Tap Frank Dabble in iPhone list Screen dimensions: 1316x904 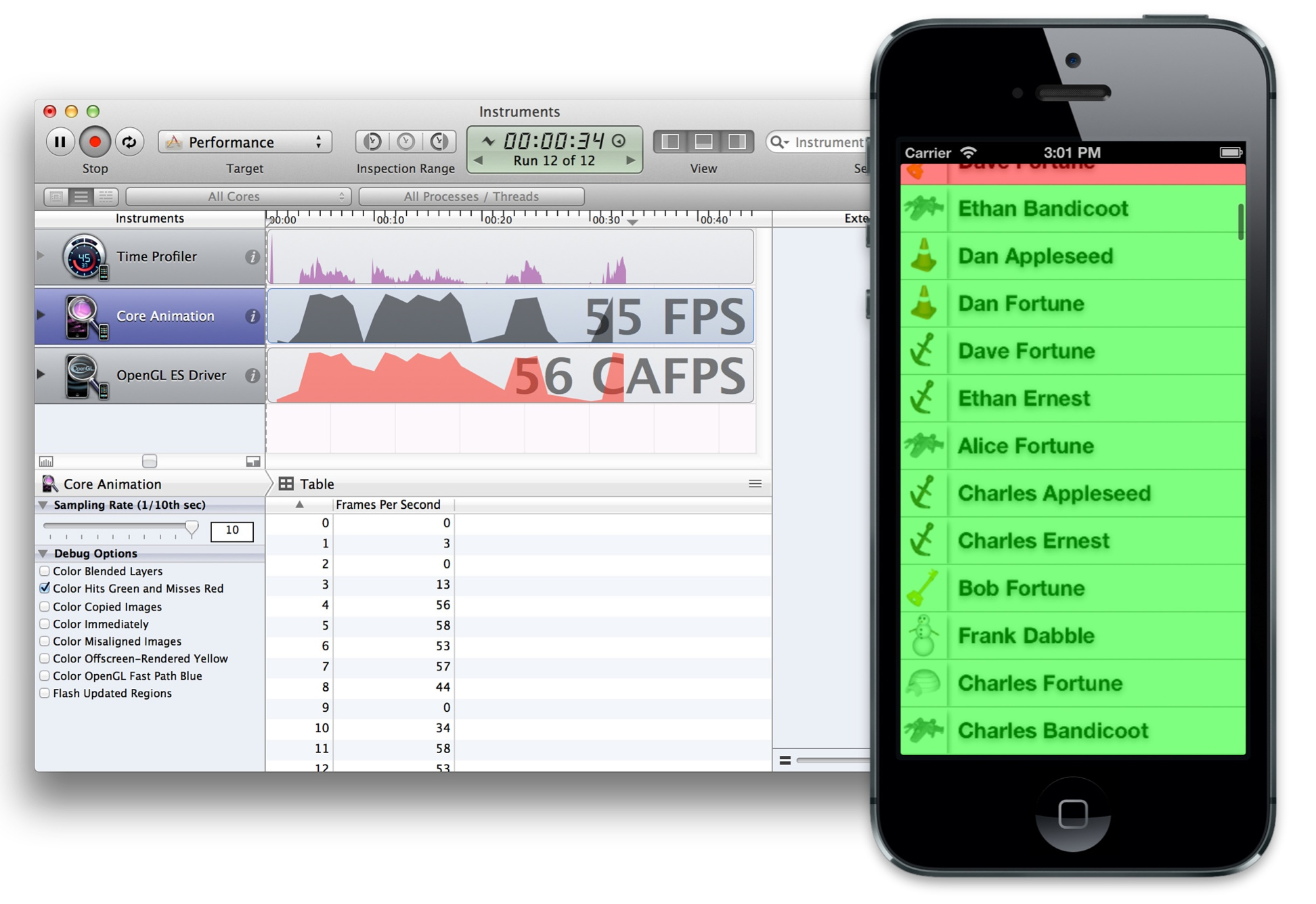coord(1072,636)
